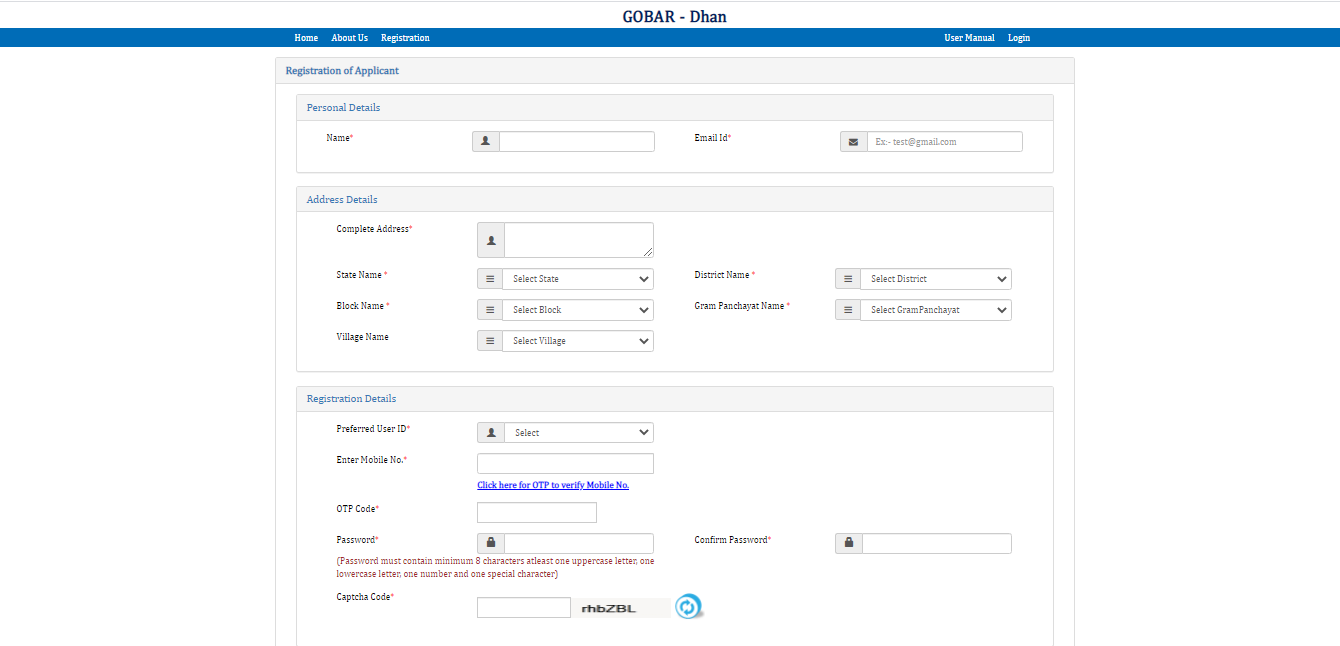The height and width of the screenshot is (646, 1340).
Task: Click the list icon beside Village Name
Action: pos(490,341)
